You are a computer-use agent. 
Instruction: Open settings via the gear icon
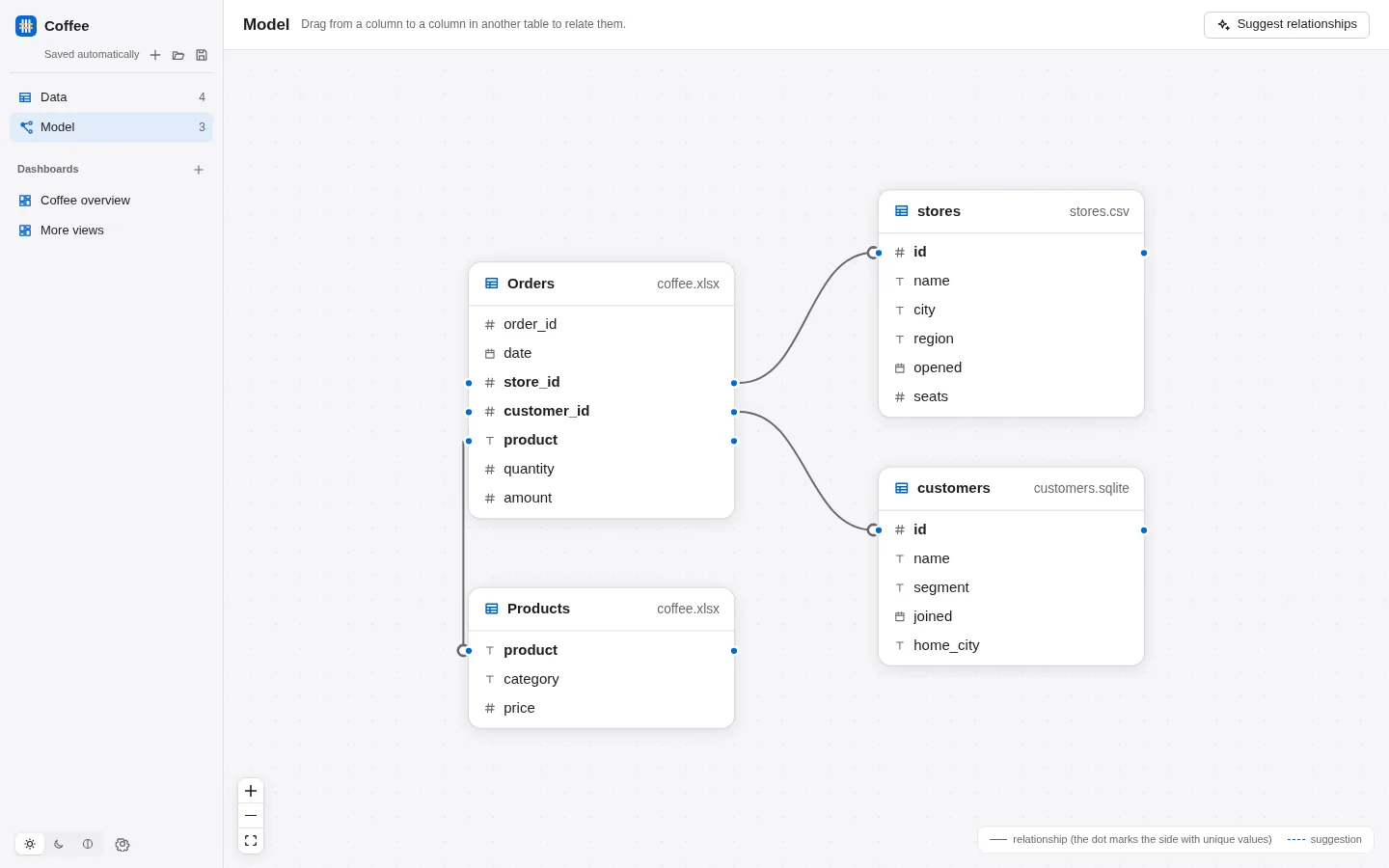pyautogui.click(x=123, y=845)
